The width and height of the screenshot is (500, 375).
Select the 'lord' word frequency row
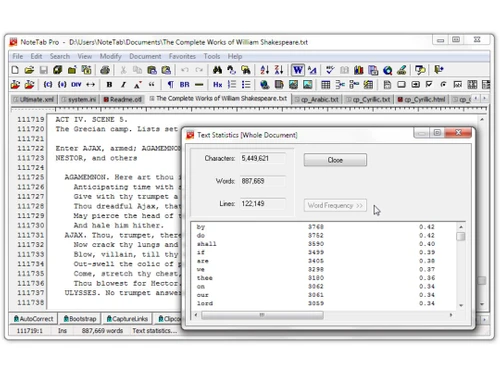click(323, 303)
